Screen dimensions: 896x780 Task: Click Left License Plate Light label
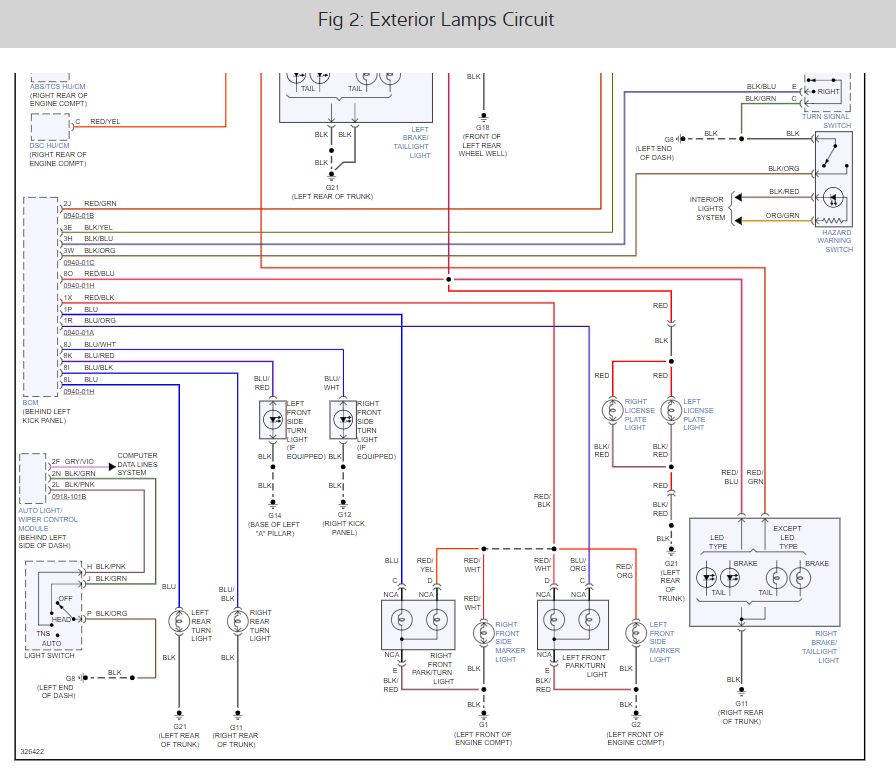(x=698, y=414)
